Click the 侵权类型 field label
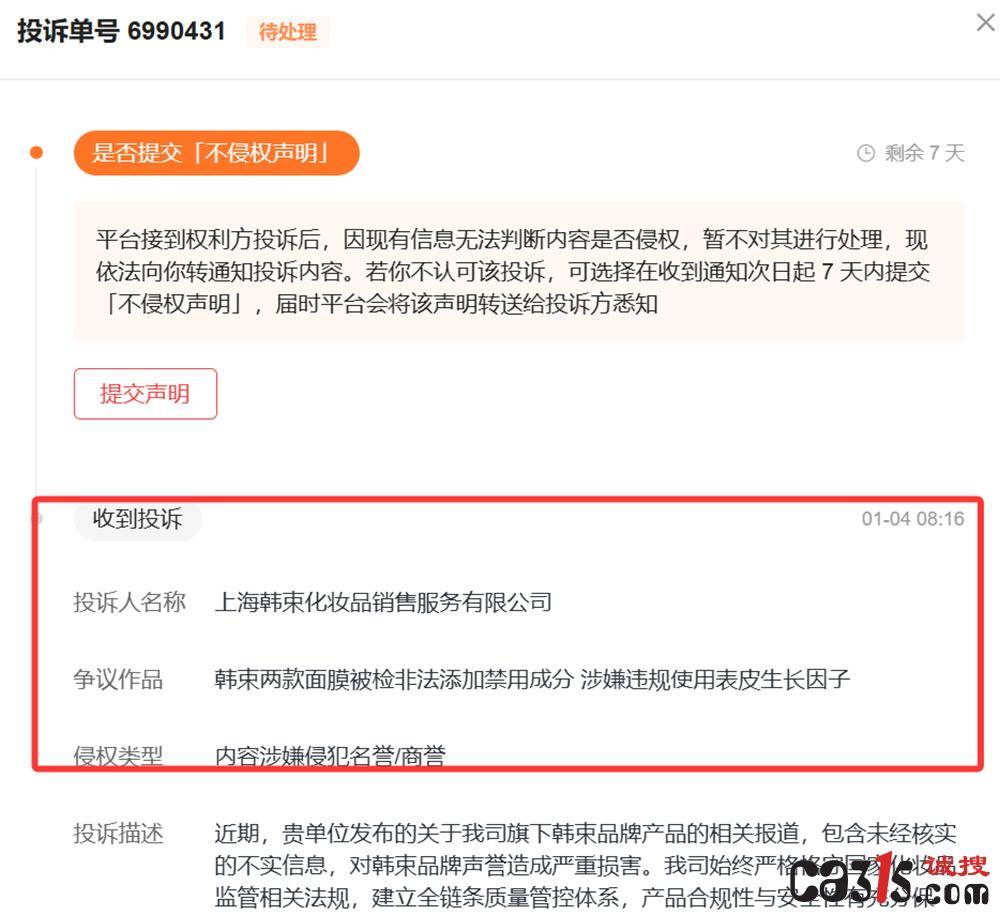Image resolution: width=1000 pixels, height=915 pixels. pos(118,756)
